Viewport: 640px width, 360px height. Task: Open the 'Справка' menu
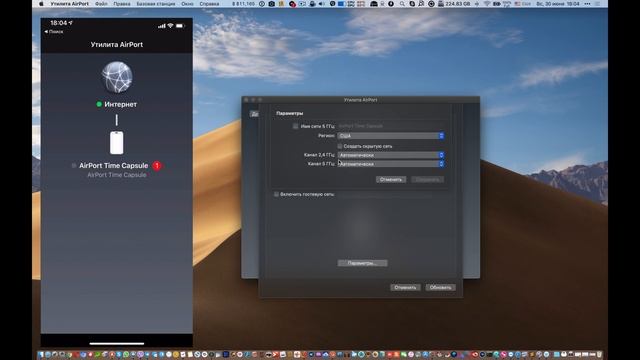[x=209, y=4]
